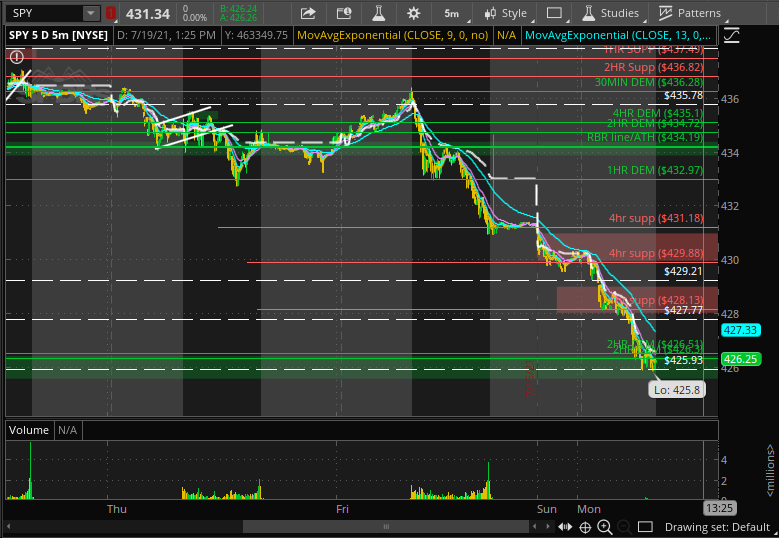Click the orange N/A value in the chart header
Viewport: 779px width, 538px height.
pos(506,35)
